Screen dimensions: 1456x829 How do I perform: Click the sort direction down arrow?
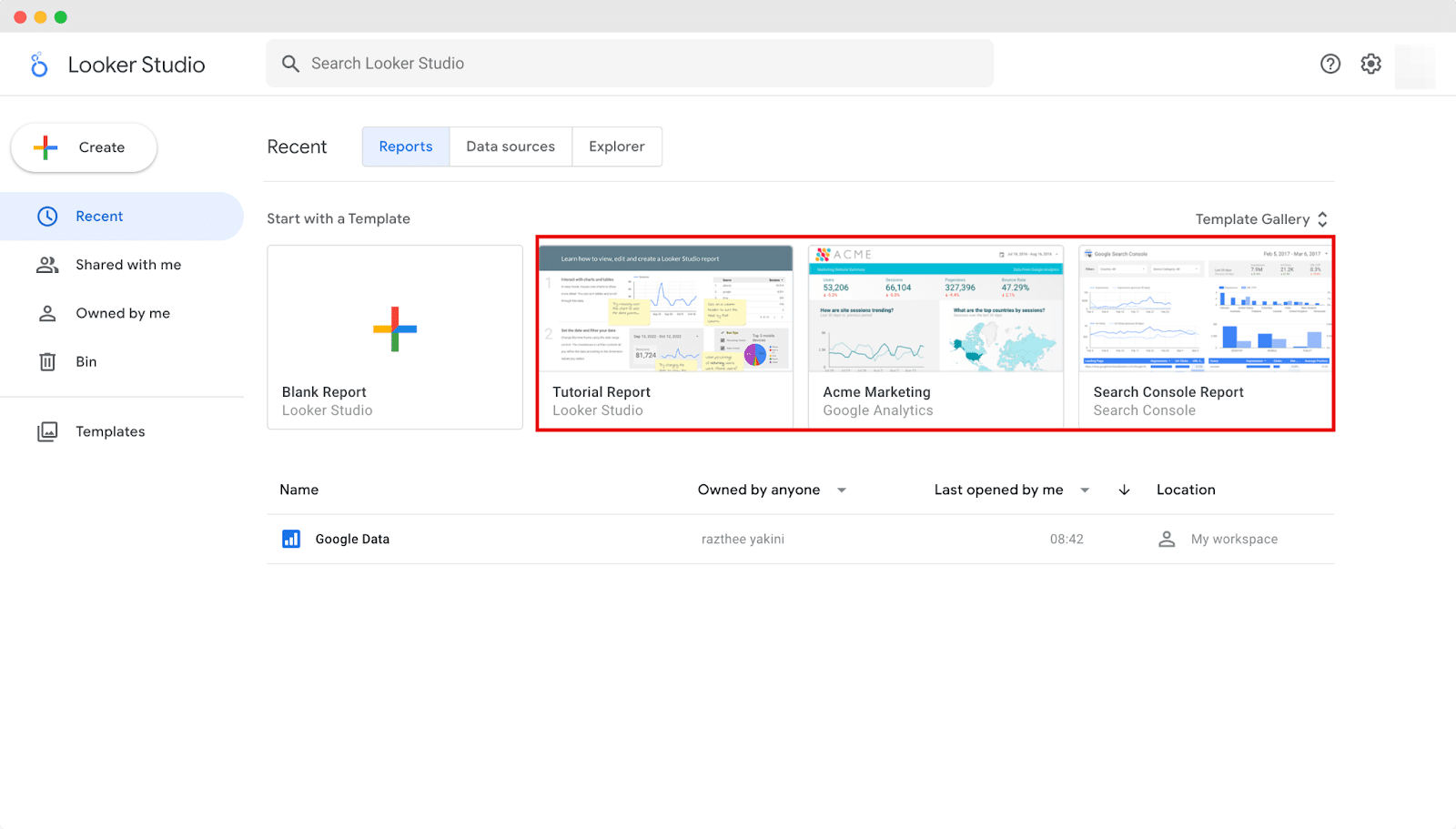1125,490
